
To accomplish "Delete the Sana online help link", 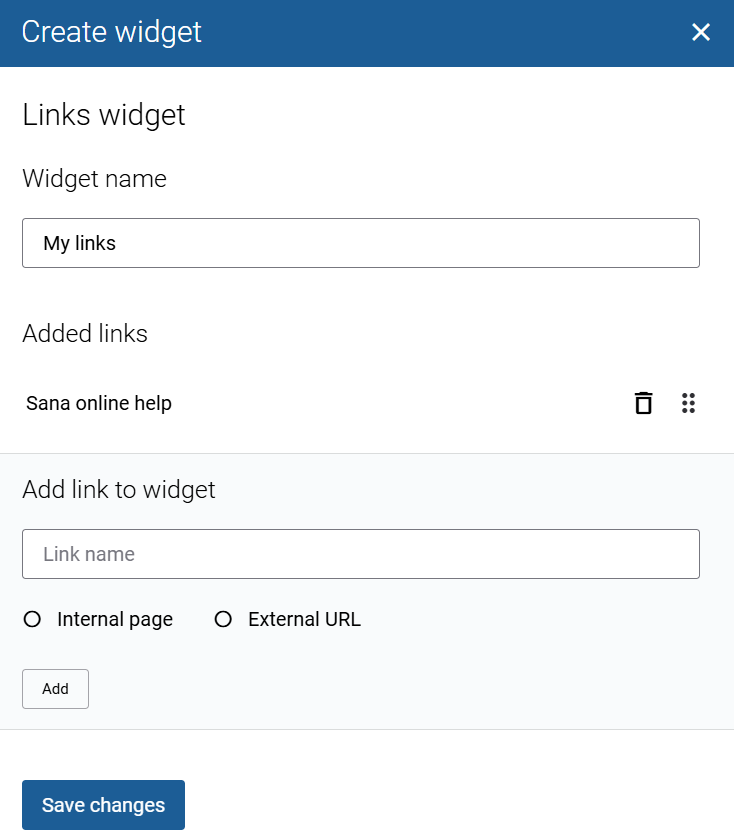I will tap(644, 403).
